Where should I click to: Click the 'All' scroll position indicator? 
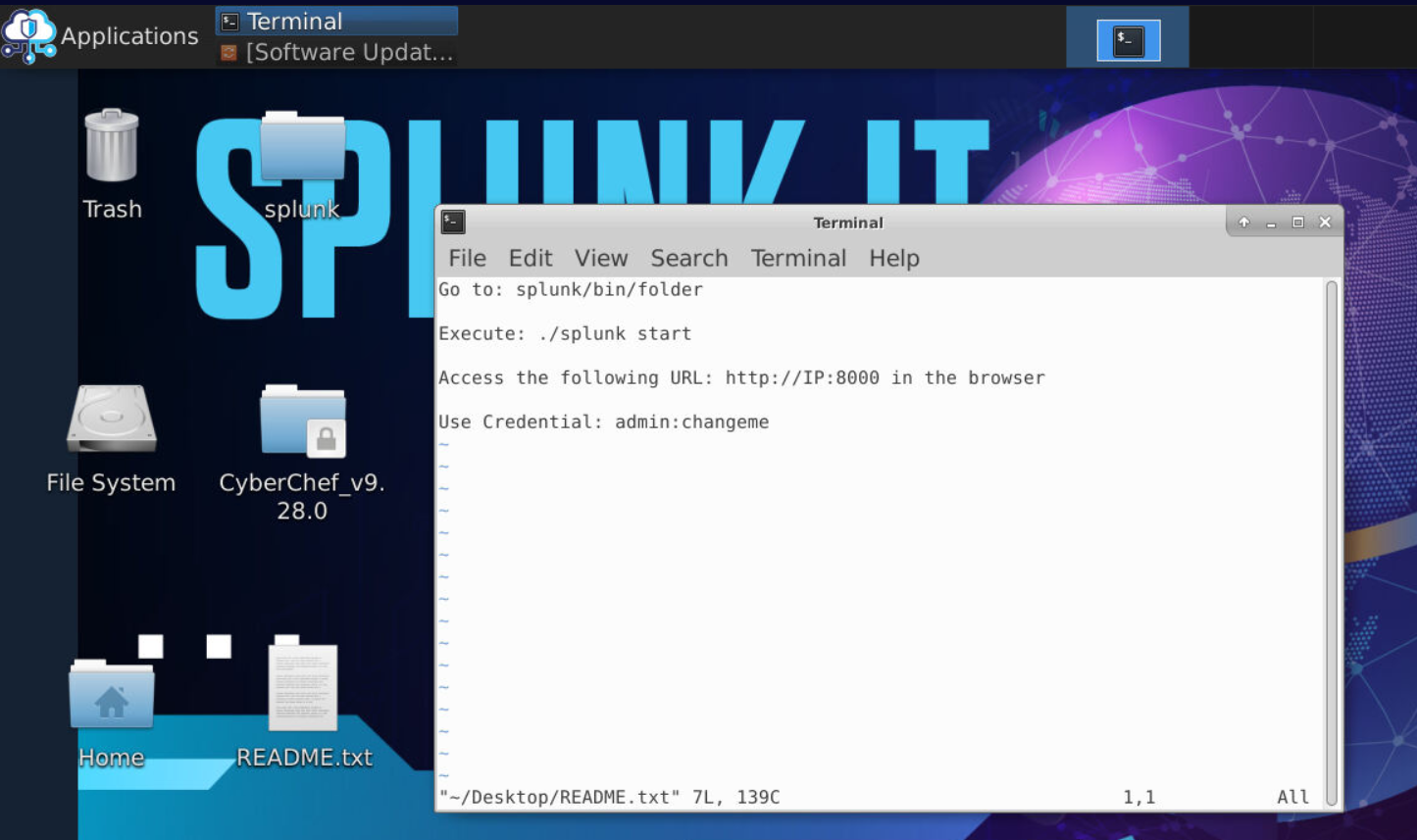click(1292, 797)
